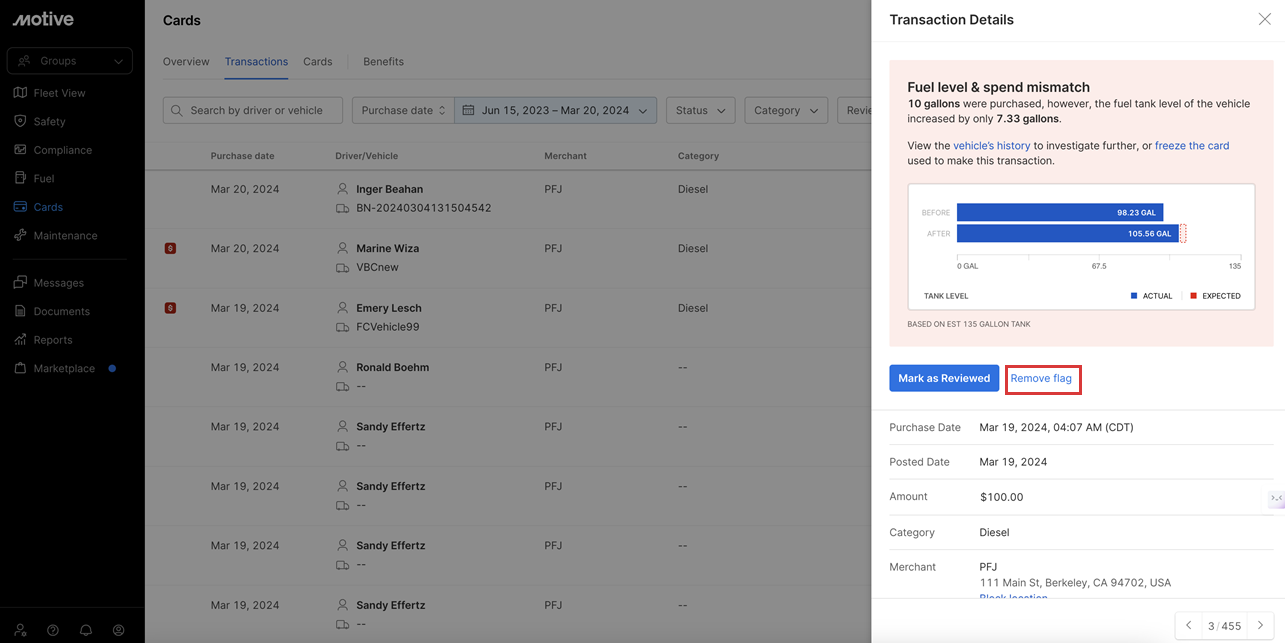1285x643 pixels.
Task: Switch to the Overview tab
Action: 186,62
